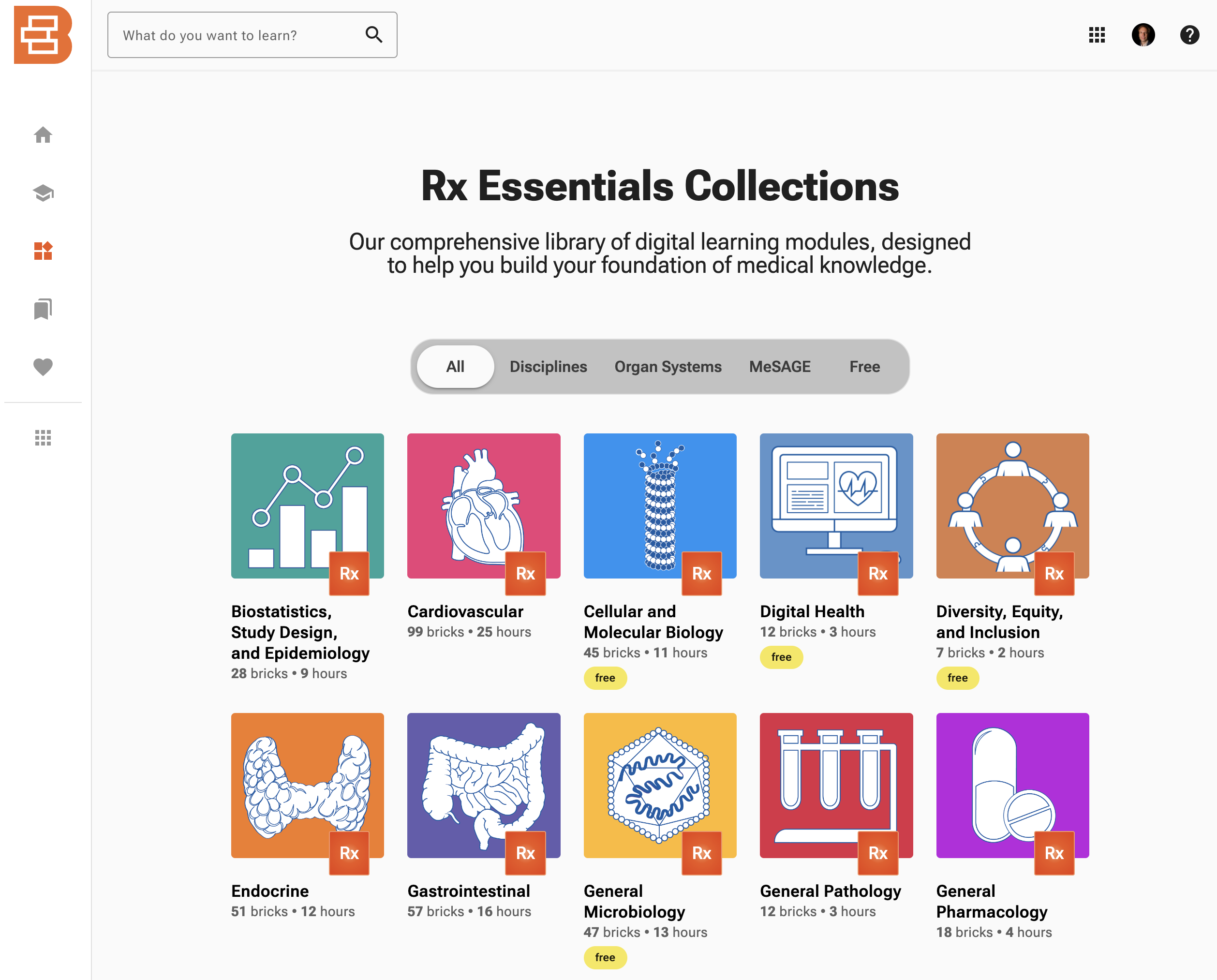This screenshot has width=1217, height=980.
Task: Type in the 'What do you want to learn?' field
Action: click(x=237, y=35)
